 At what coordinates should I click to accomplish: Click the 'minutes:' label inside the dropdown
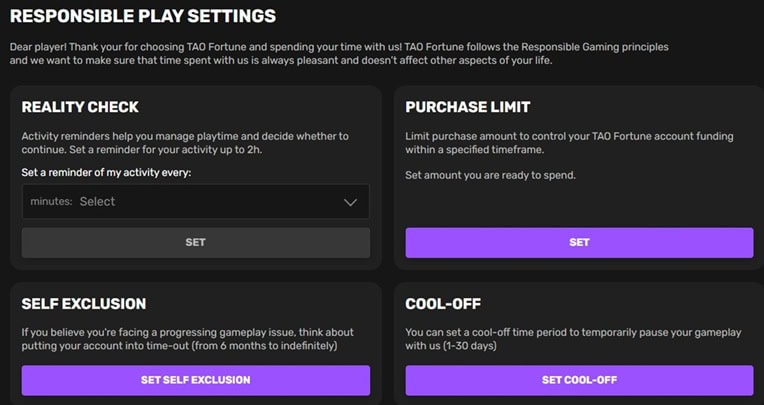click(51, 202)
